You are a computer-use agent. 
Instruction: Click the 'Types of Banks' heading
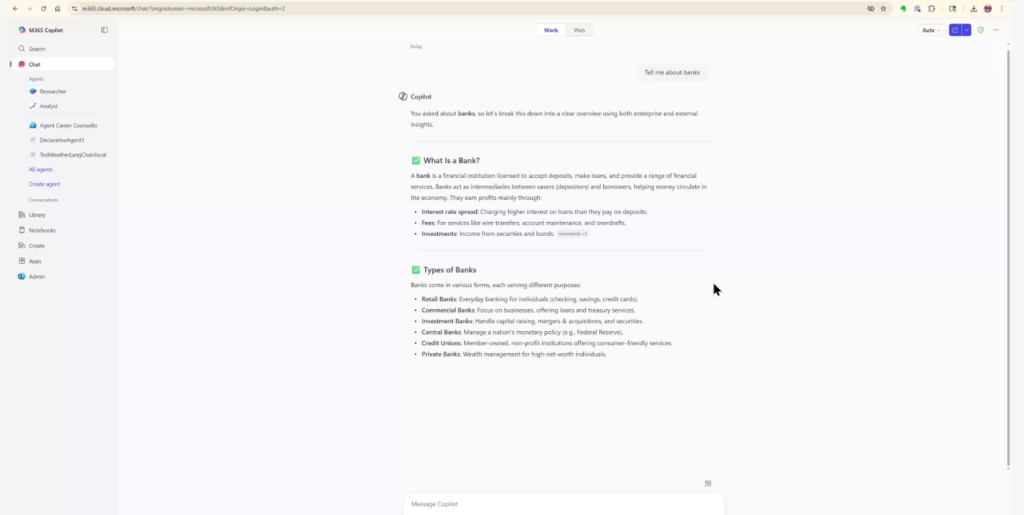click(450, 270)
